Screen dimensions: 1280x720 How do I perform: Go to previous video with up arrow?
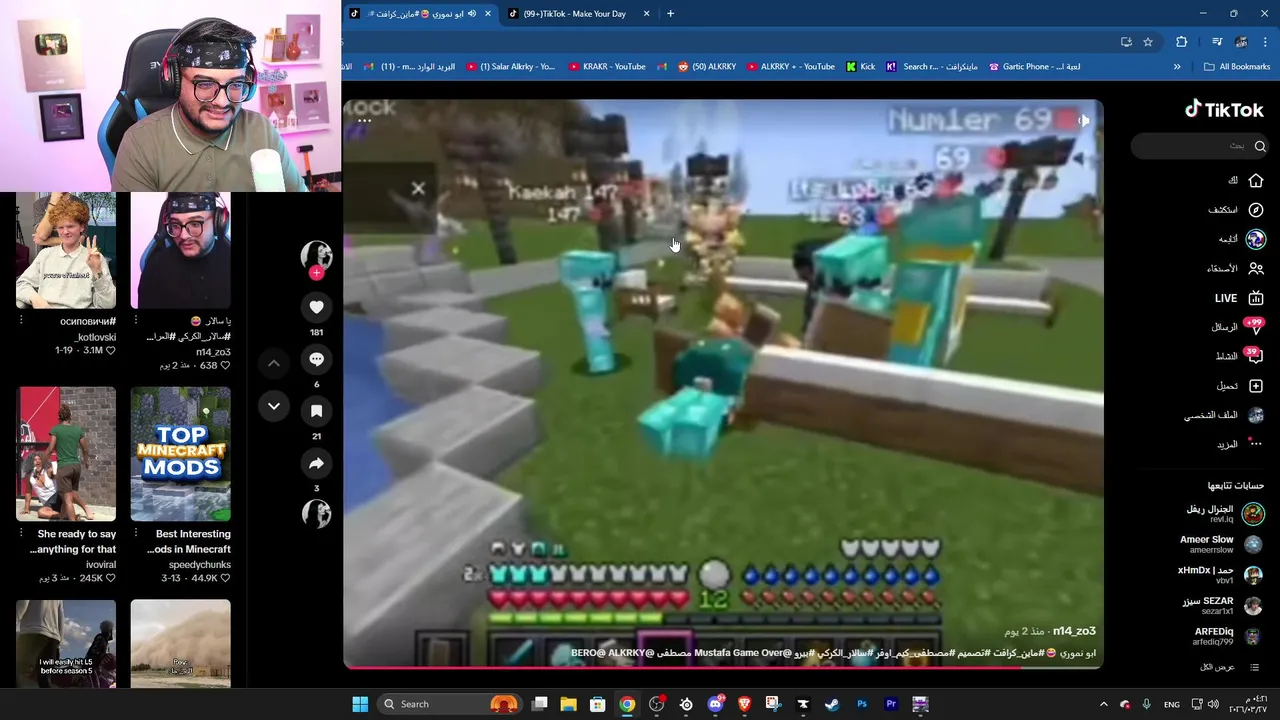(274, 363)
